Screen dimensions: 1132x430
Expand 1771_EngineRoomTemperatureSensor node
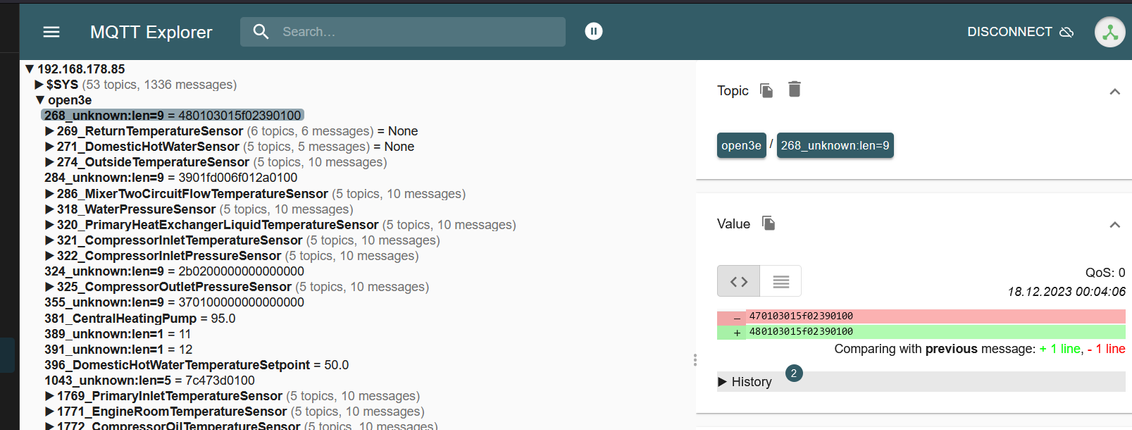(x=50, y=412)
